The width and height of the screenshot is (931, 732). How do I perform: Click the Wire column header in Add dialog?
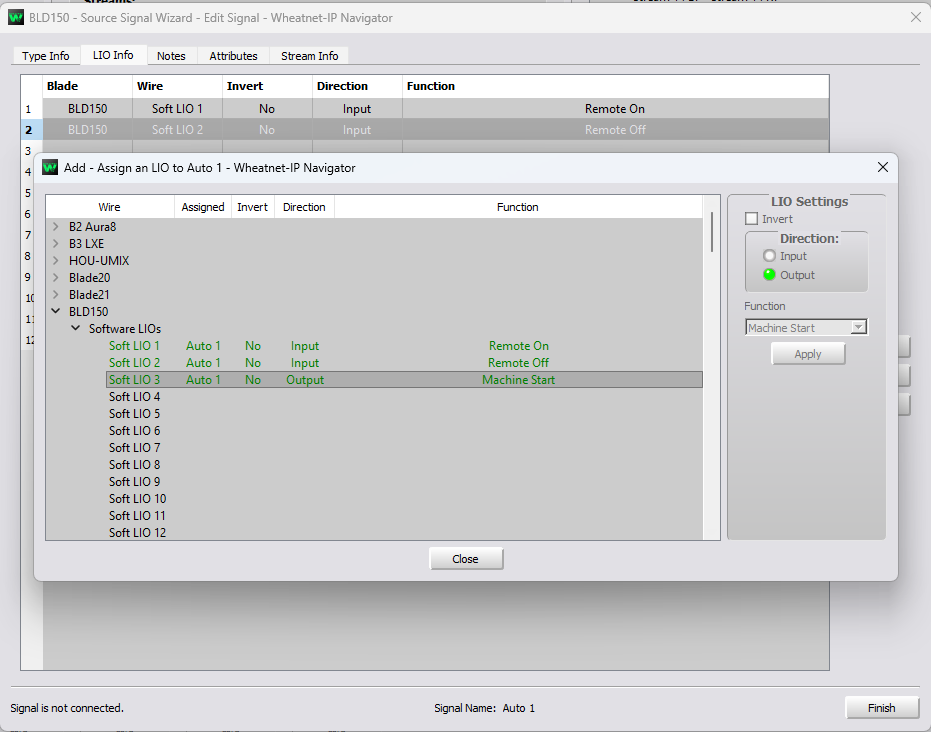[110, 207]
